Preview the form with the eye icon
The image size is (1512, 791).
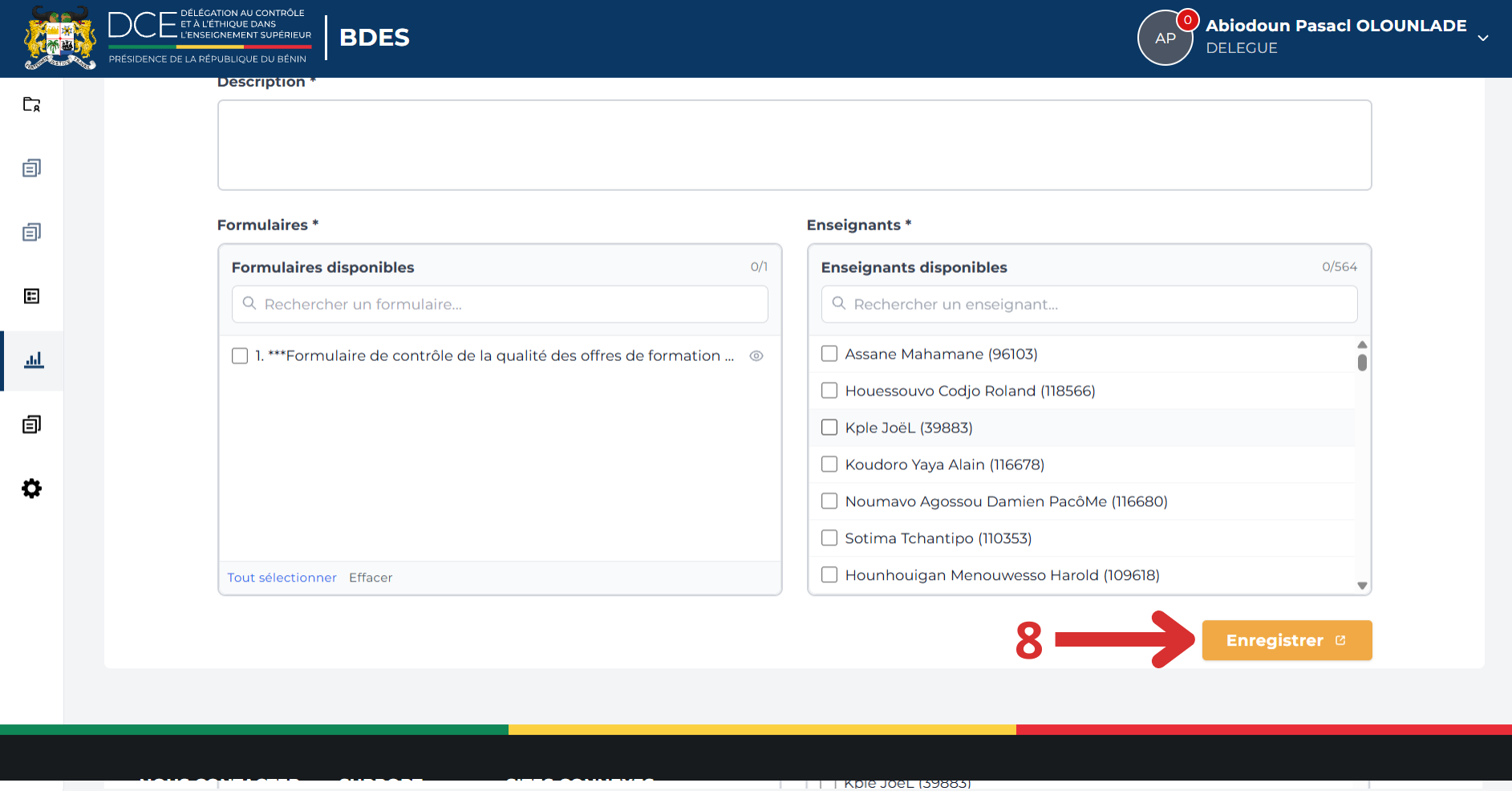click(x=756, y=356)
